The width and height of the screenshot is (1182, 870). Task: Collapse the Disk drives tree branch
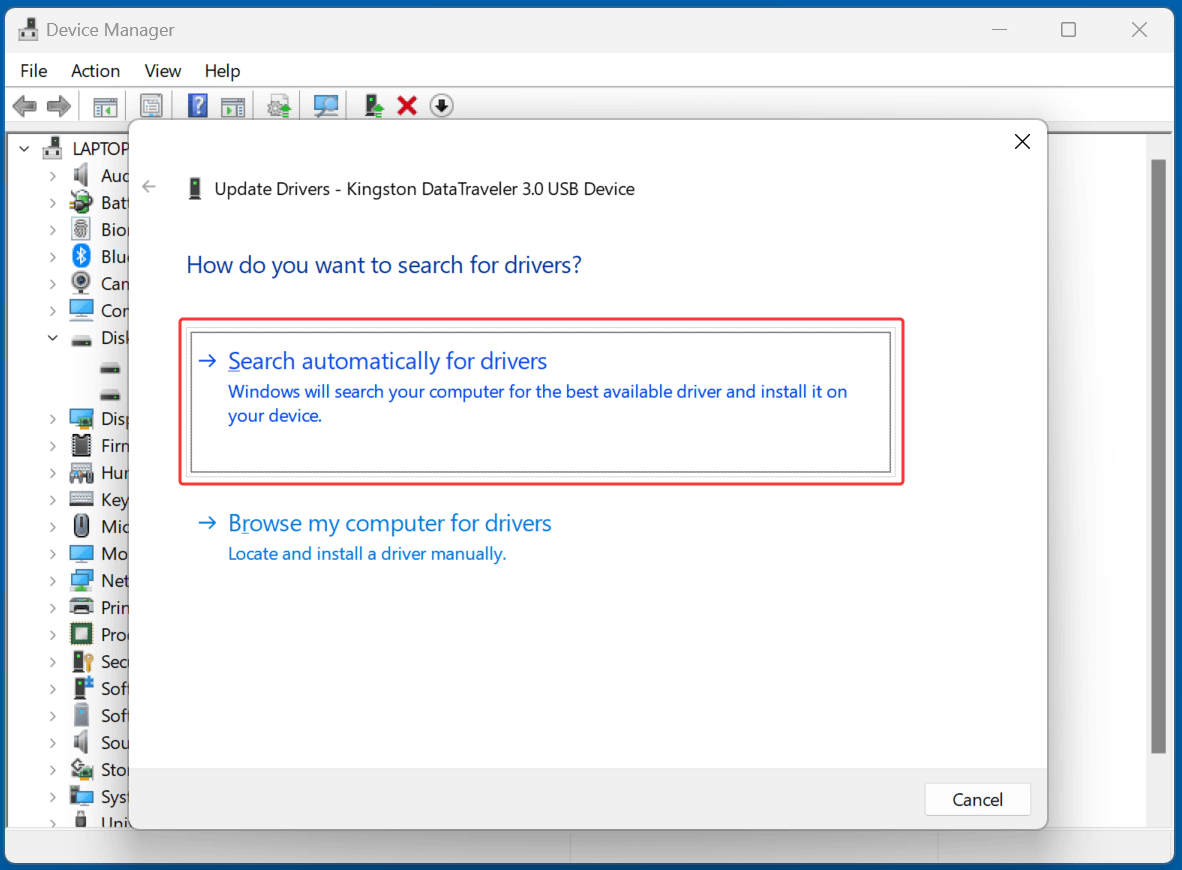point(53,337)
